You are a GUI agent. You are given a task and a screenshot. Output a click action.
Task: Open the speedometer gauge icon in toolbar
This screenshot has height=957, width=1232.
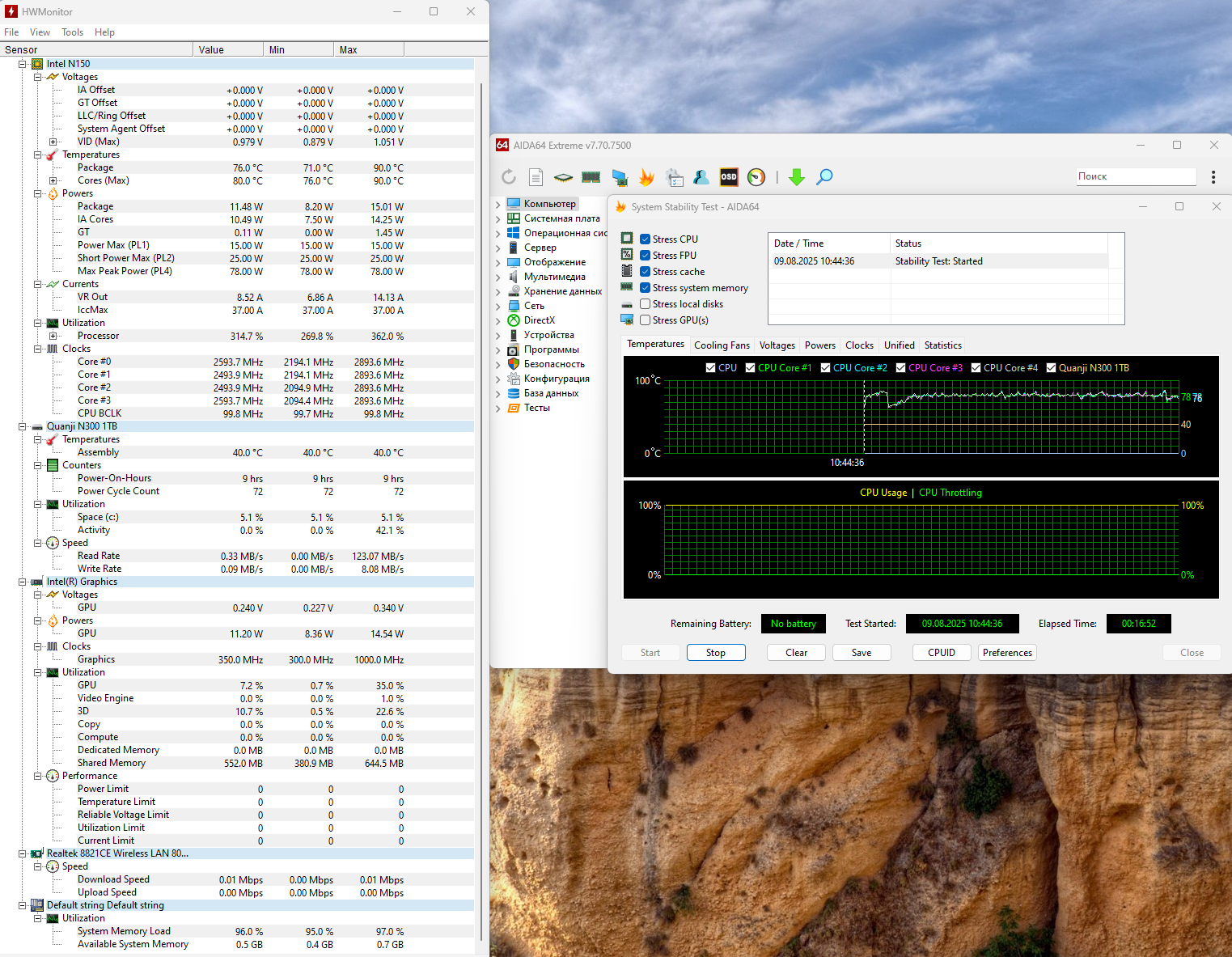756,177
